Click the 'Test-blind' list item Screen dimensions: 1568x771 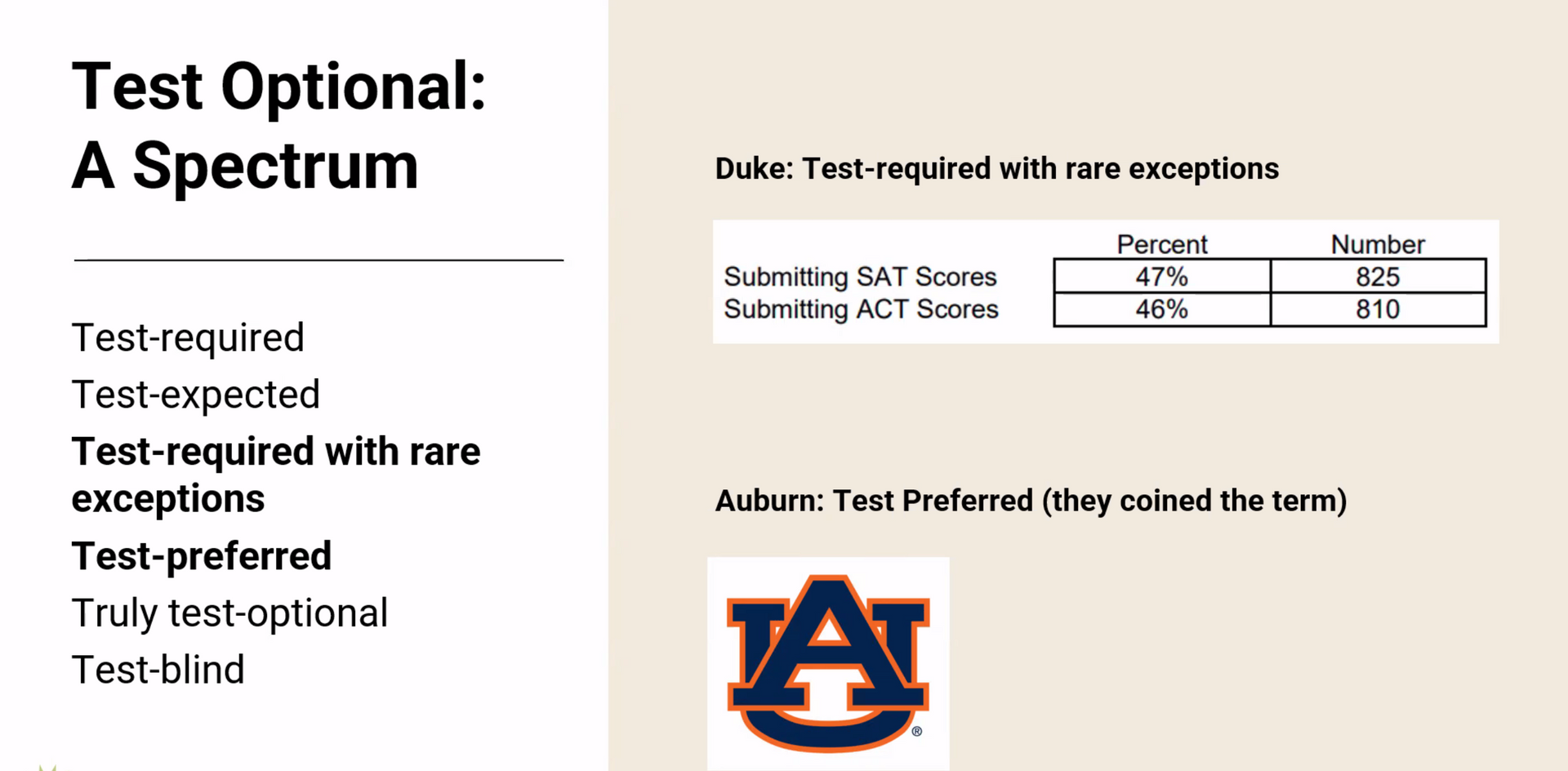pos(158,670)
